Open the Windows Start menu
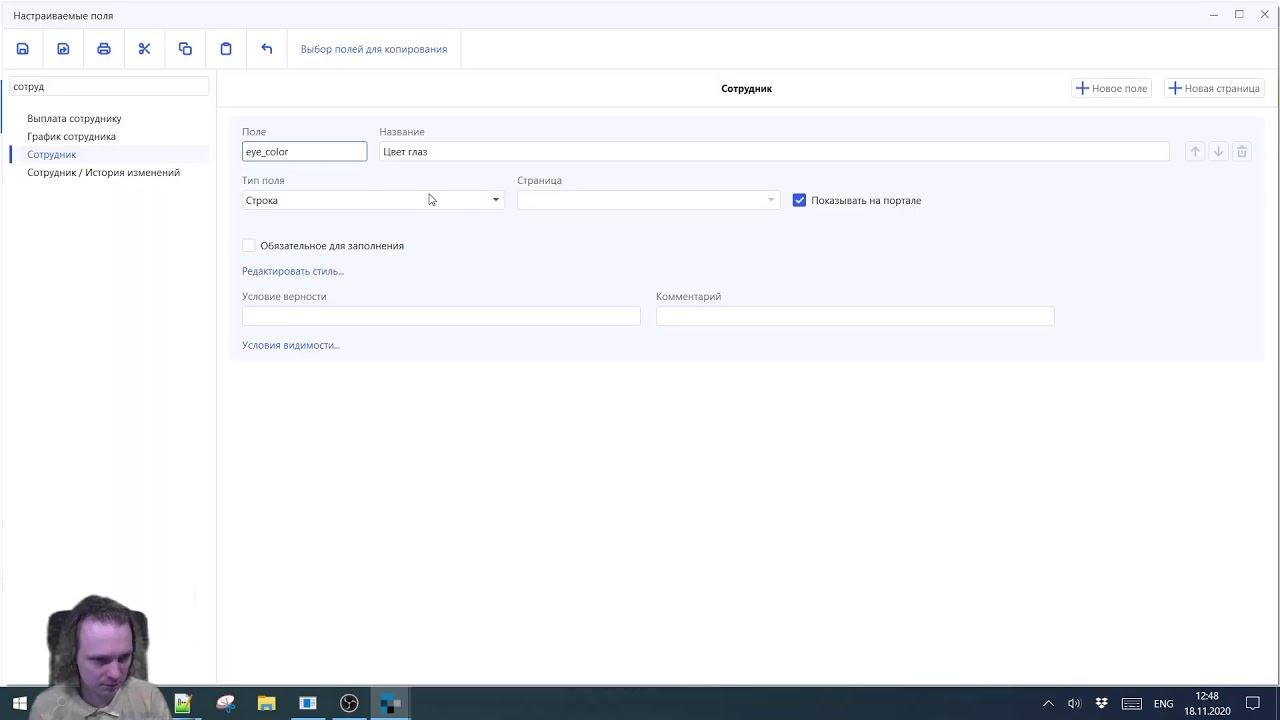Screen dimensions: 1280x720 pos(20,703)
